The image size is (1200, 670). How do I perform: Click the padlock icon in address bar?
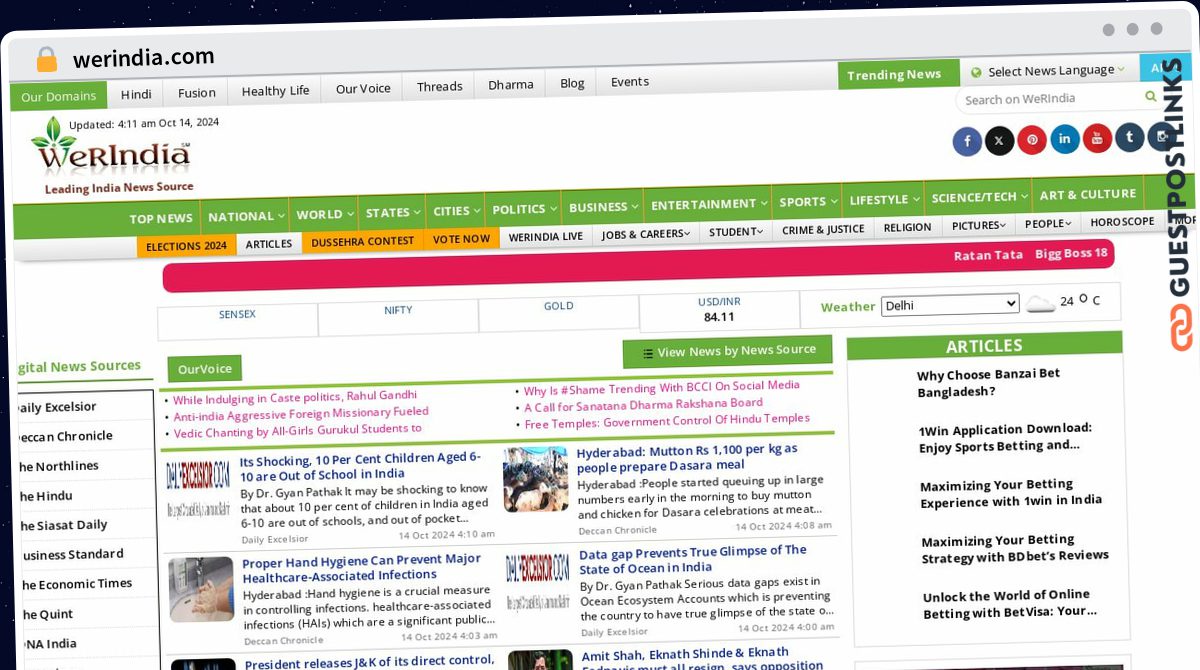click(47, 60)
